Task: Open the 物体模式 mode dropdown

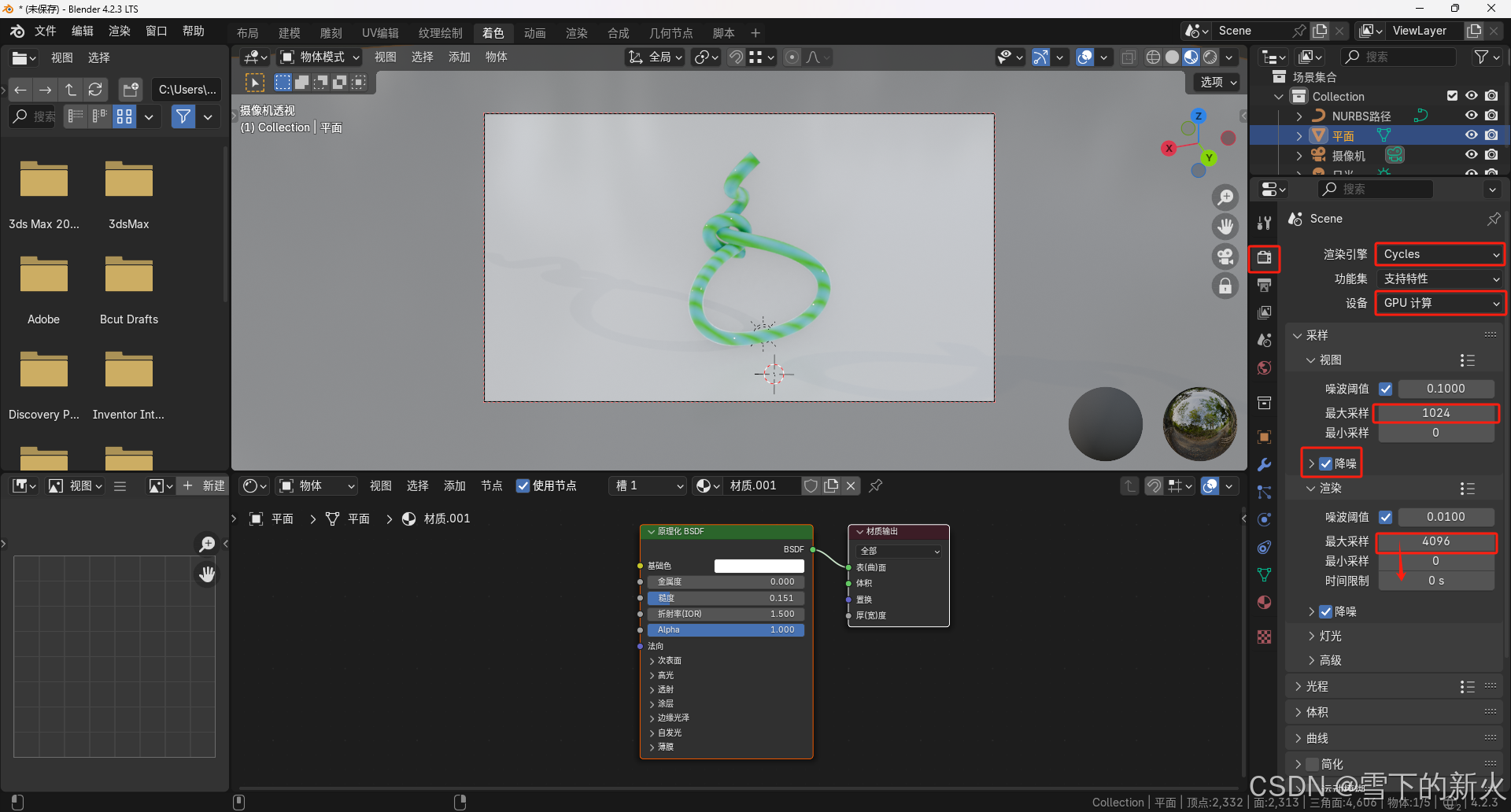Action: coord(320,57)
